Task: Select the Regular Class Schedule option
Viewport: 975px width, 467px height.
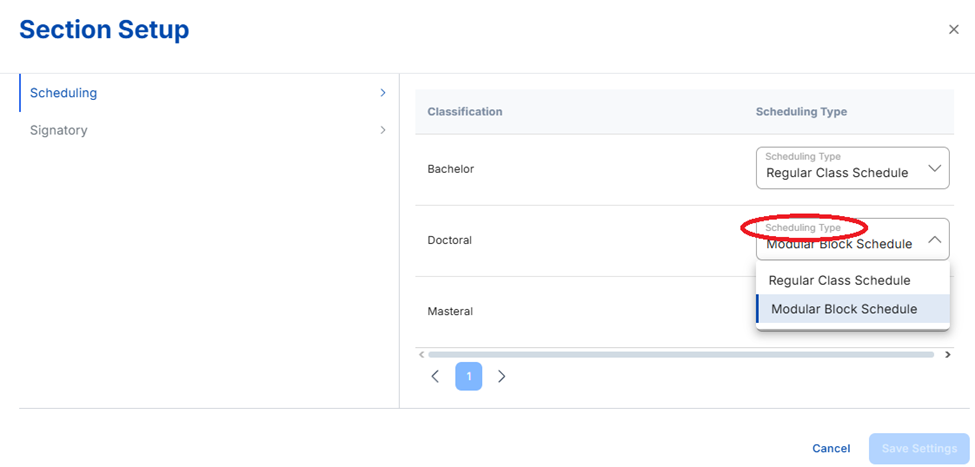Action: click(839, 280)
